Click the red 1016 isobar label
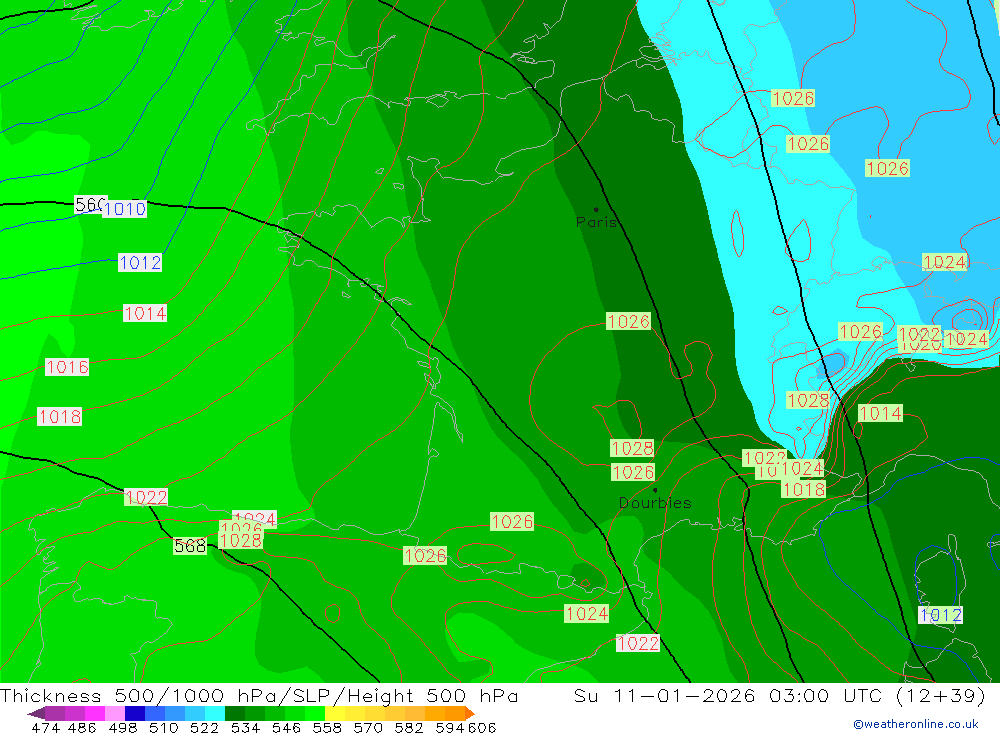 pos(67,367)
